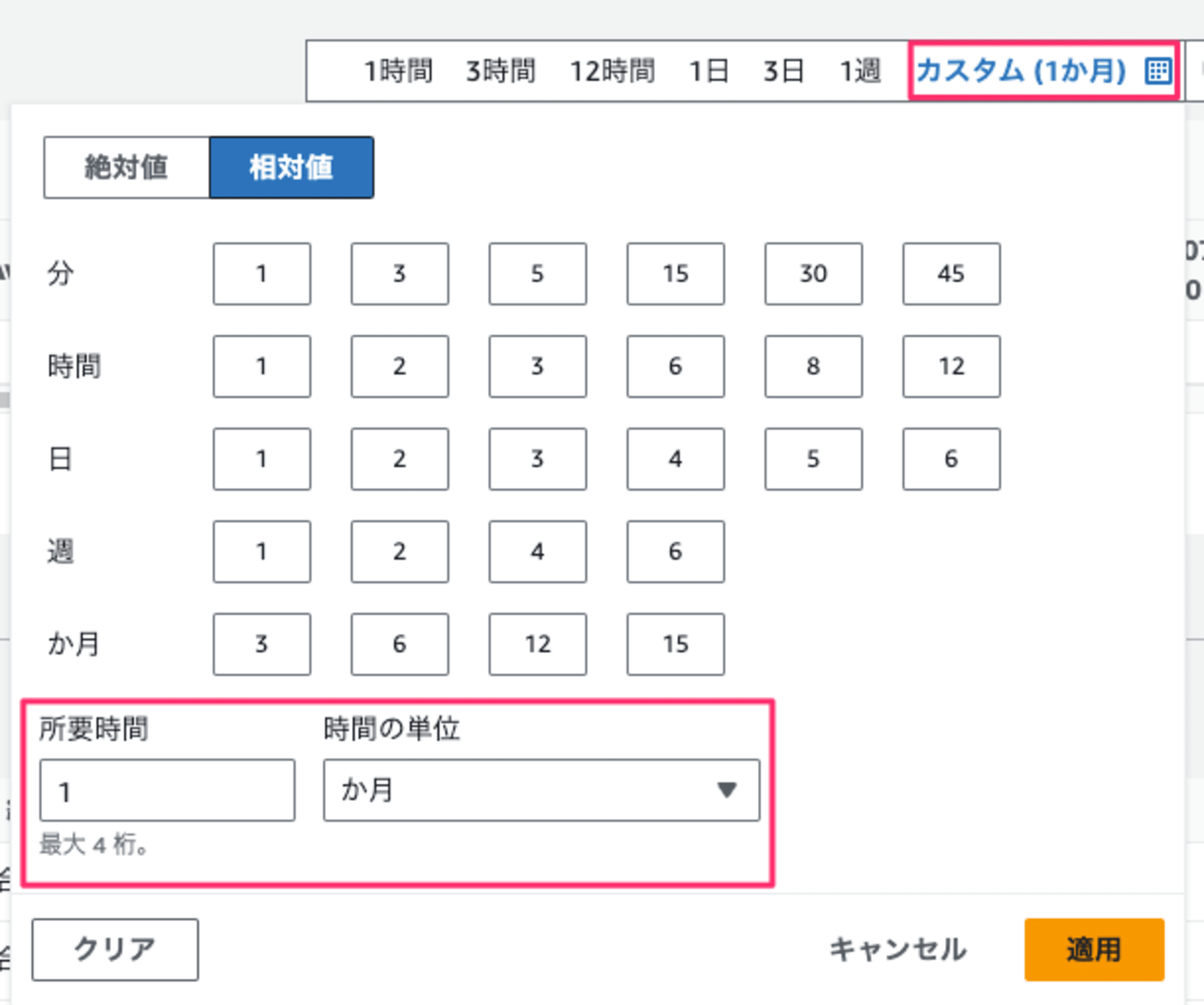Choose 3 in the 日 row
Viewport: 1204px width, 1005px height.
click(x=538, y=459)
